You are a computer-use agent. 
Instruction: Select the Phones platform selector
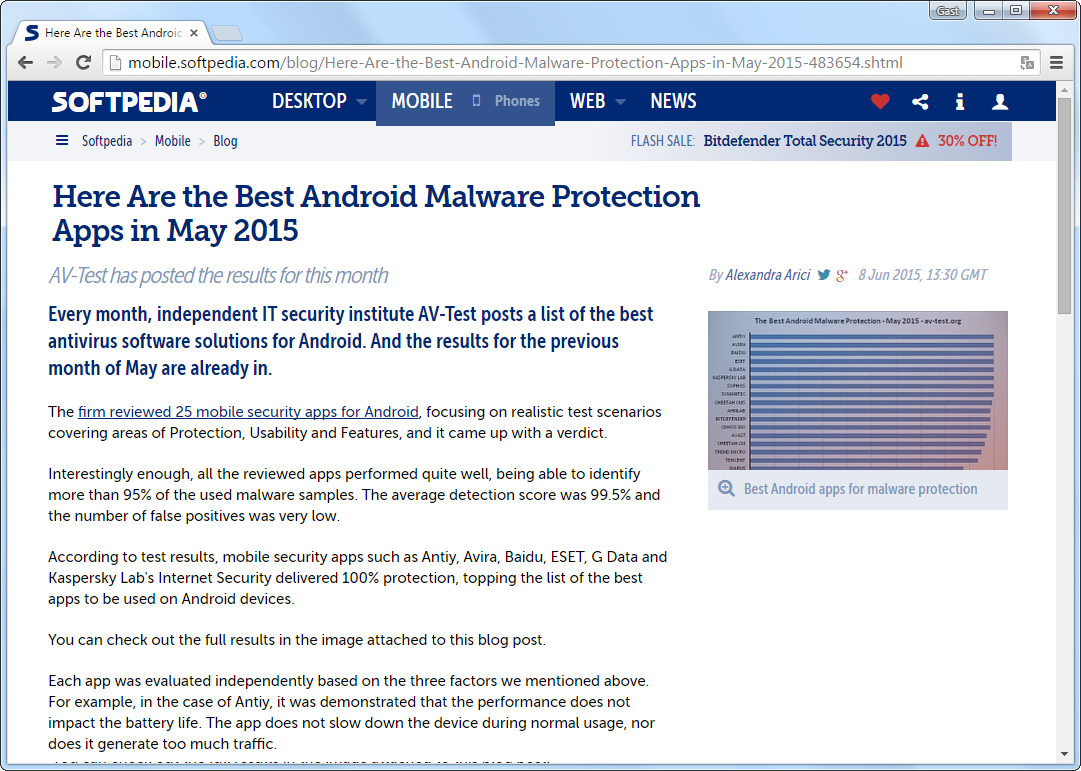pos(507,102)
